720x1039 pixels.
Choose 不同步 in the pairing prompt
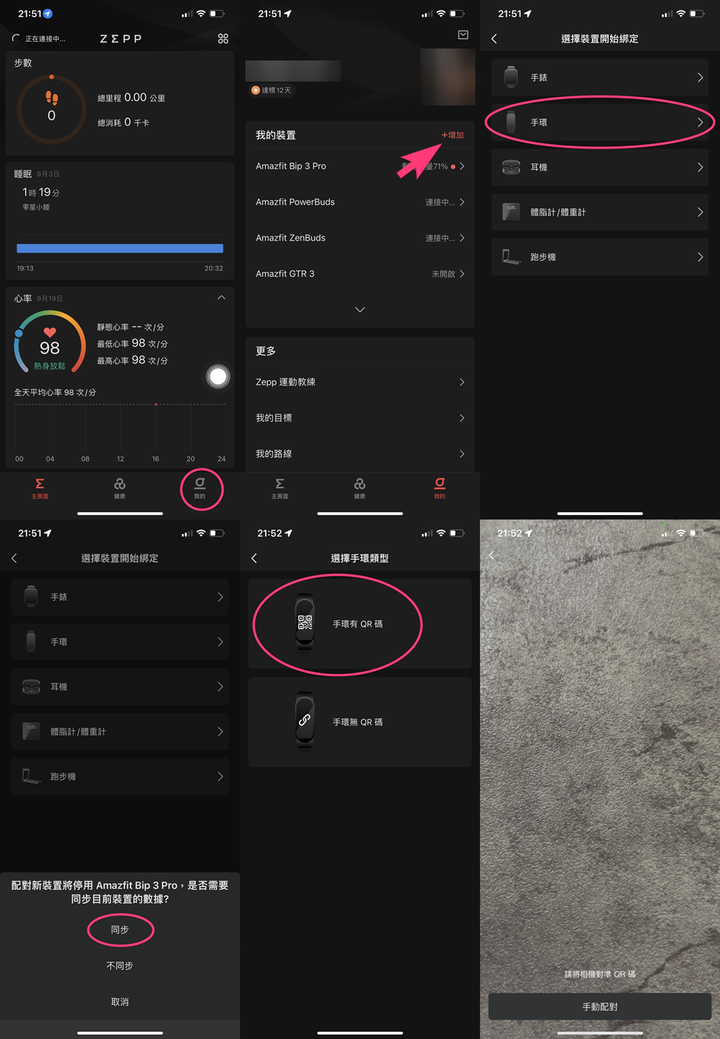[120, 965]
